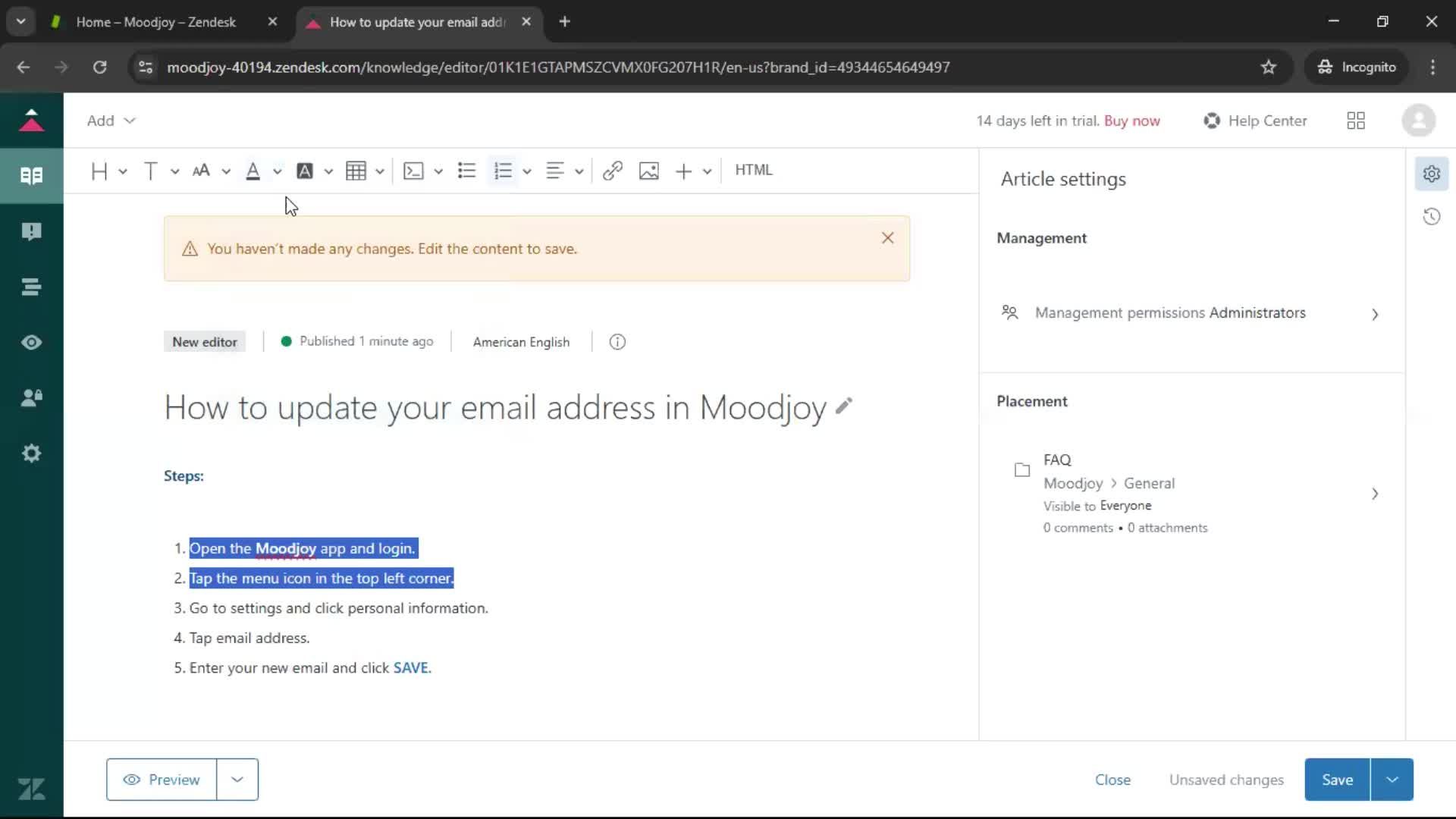This screenshot has height=819, width=1456.
Task: Expand the code block dropdown arrow
Action: click(438, 171)
